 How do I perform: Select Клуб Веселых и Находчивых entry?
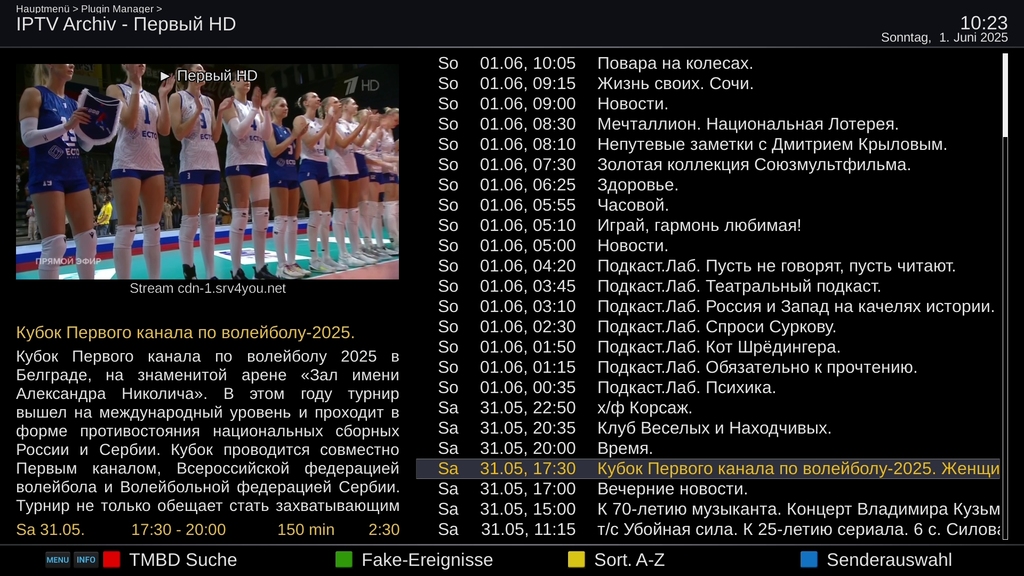click(708, 428)
